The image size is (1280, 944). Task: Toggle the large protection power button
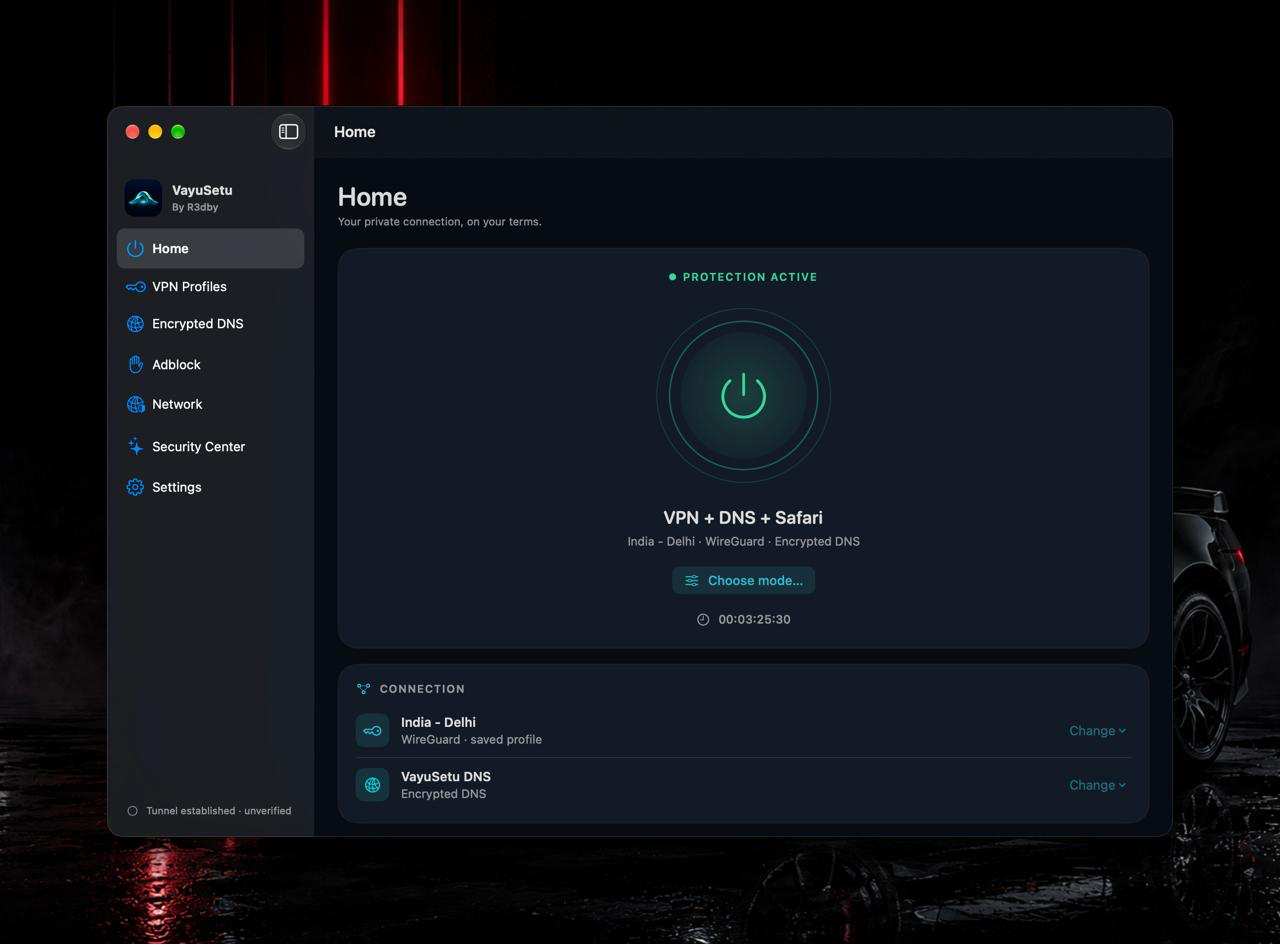click(743, 395)
